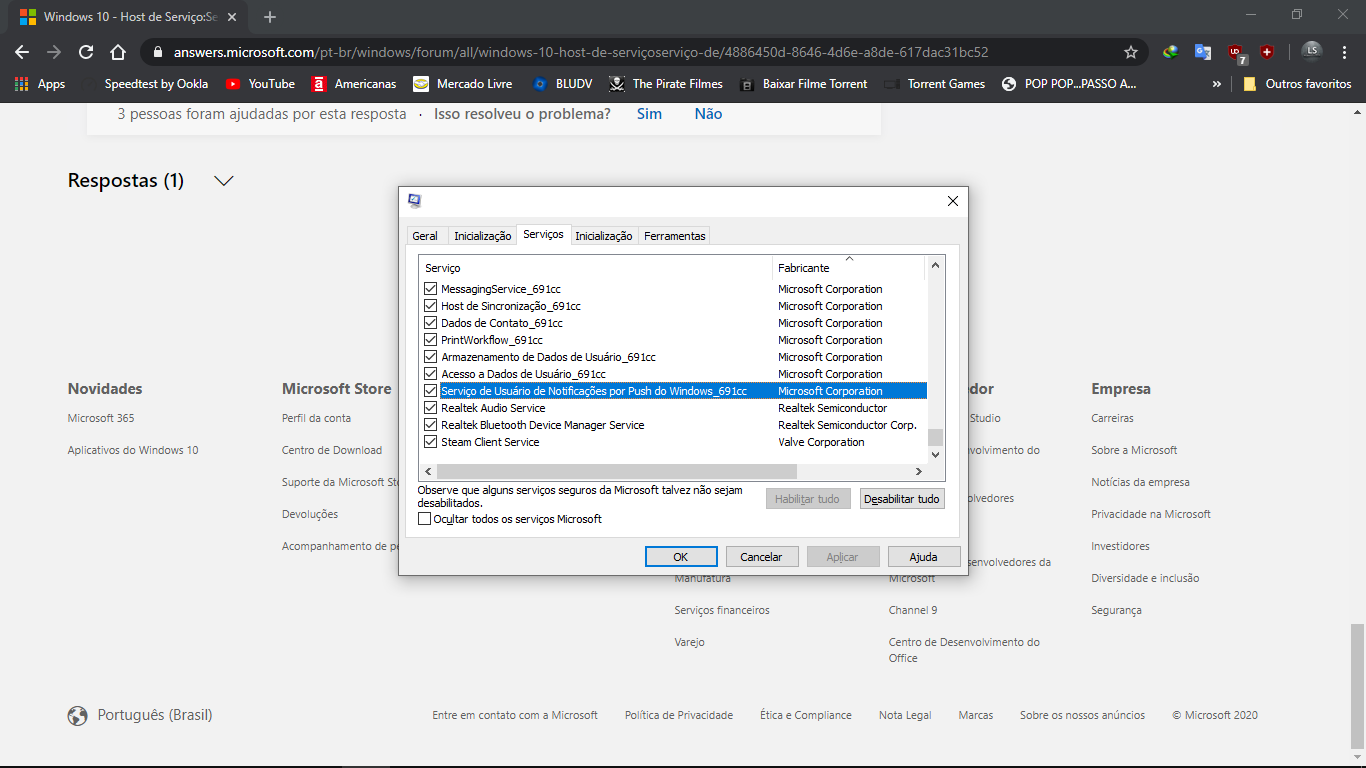Close the system configuration dialog
Viewport: 1366px width, 768px height.
tap(953, 201)
